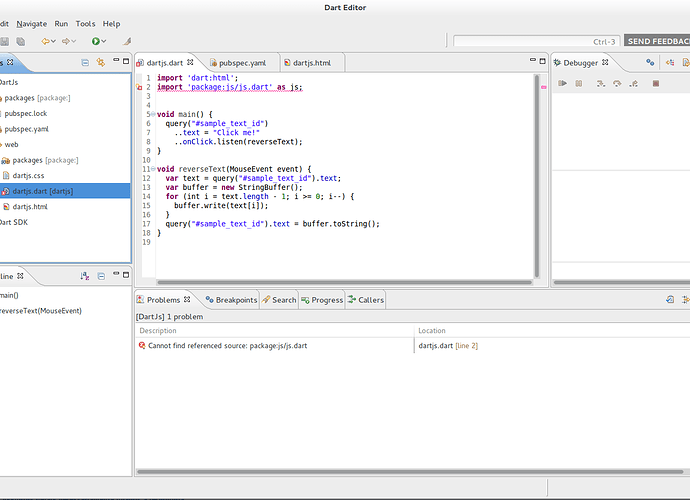Click the Ctrl-3 search box

(x=536, y=41)
